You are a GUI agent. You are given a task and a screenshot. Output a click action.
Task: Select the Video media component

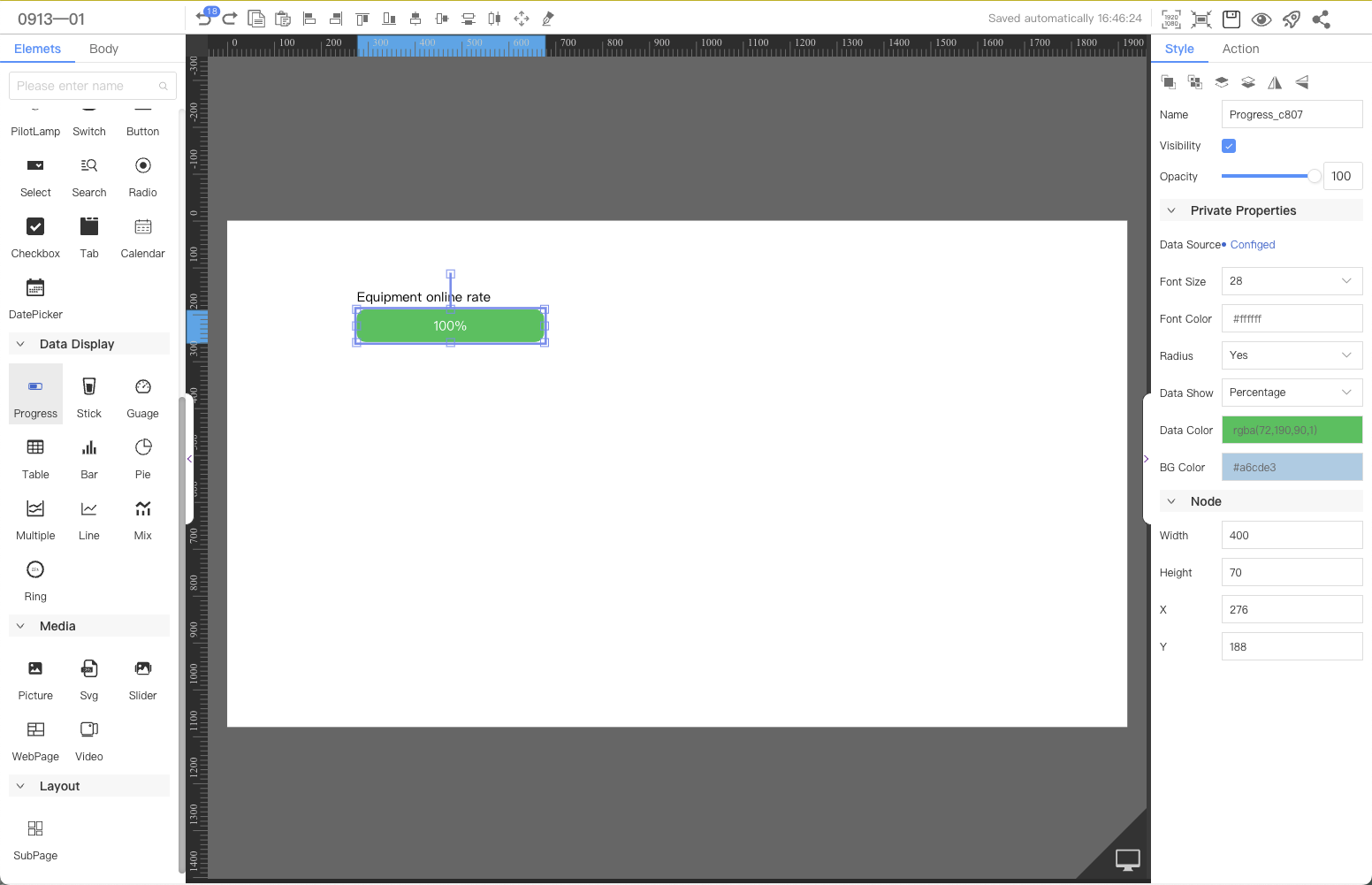tap(88, 738)
